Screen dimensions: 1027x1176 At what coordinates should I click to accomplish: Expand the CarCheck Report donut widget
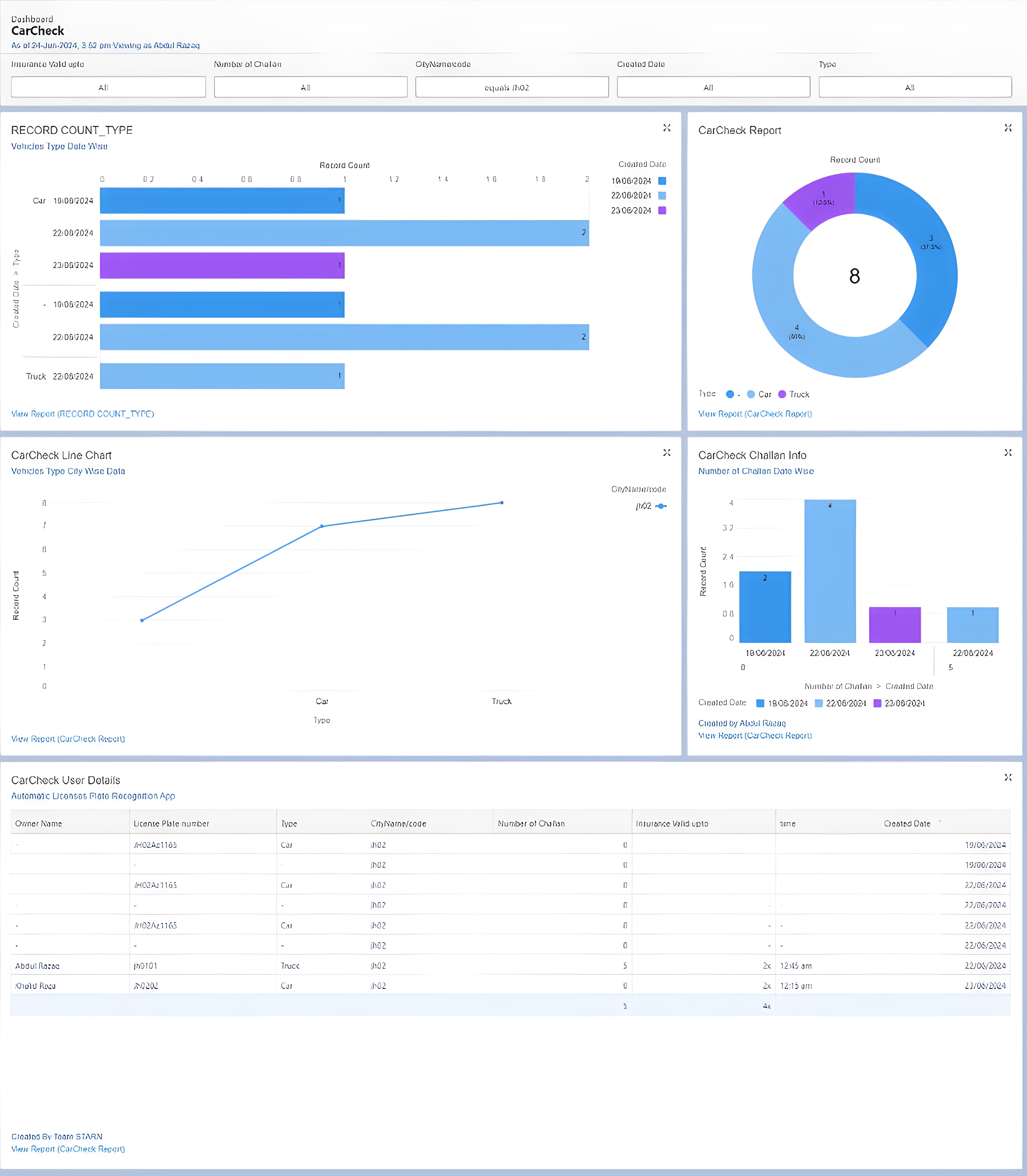pyautogui.click(x=1008, y=128)
